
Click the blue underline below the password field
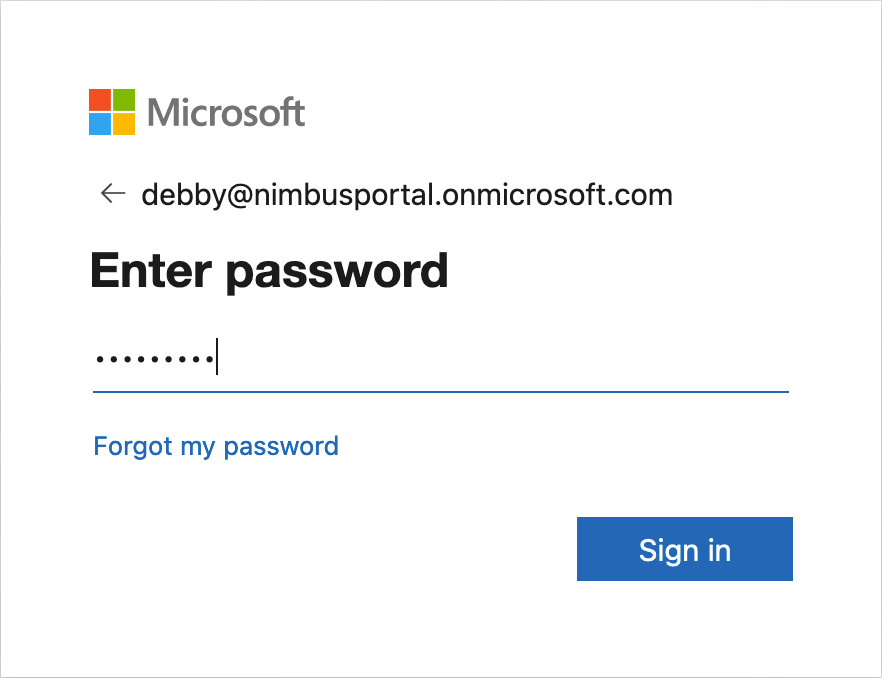click(x=440, y=392)
